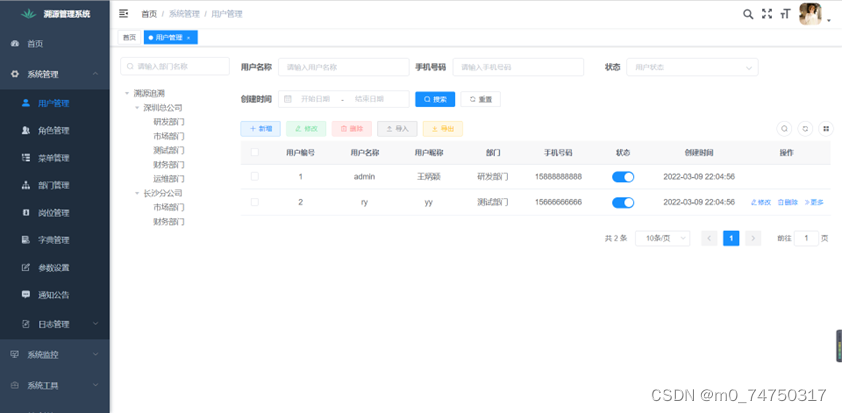Go to next page arrow
Viewport: 842px width, 413px height.
click(753, 238)
